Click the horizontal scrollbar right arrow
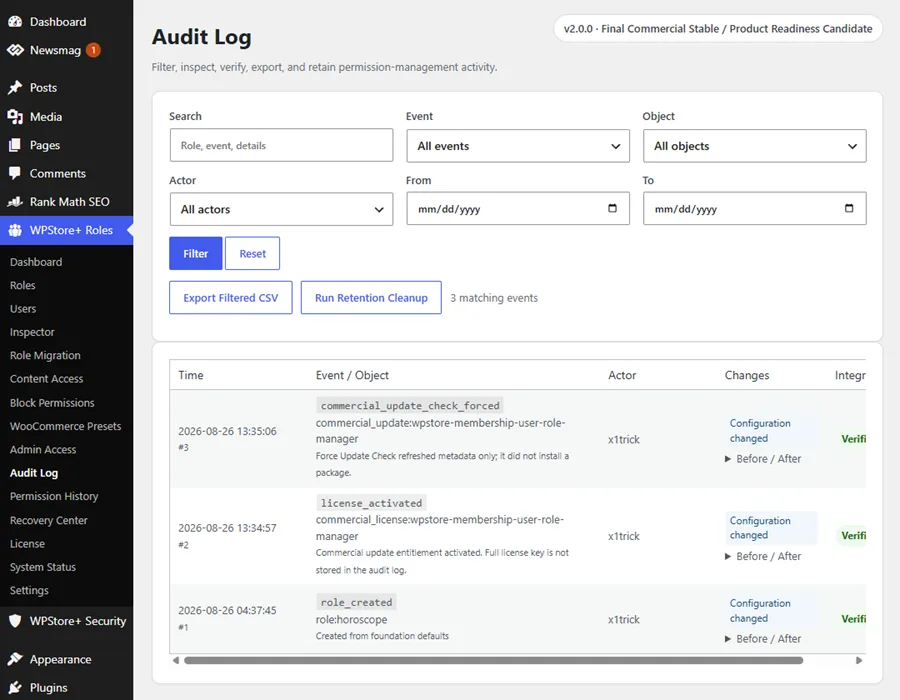The width and height of the screenshot is (900, 700). tap(859, 660)
